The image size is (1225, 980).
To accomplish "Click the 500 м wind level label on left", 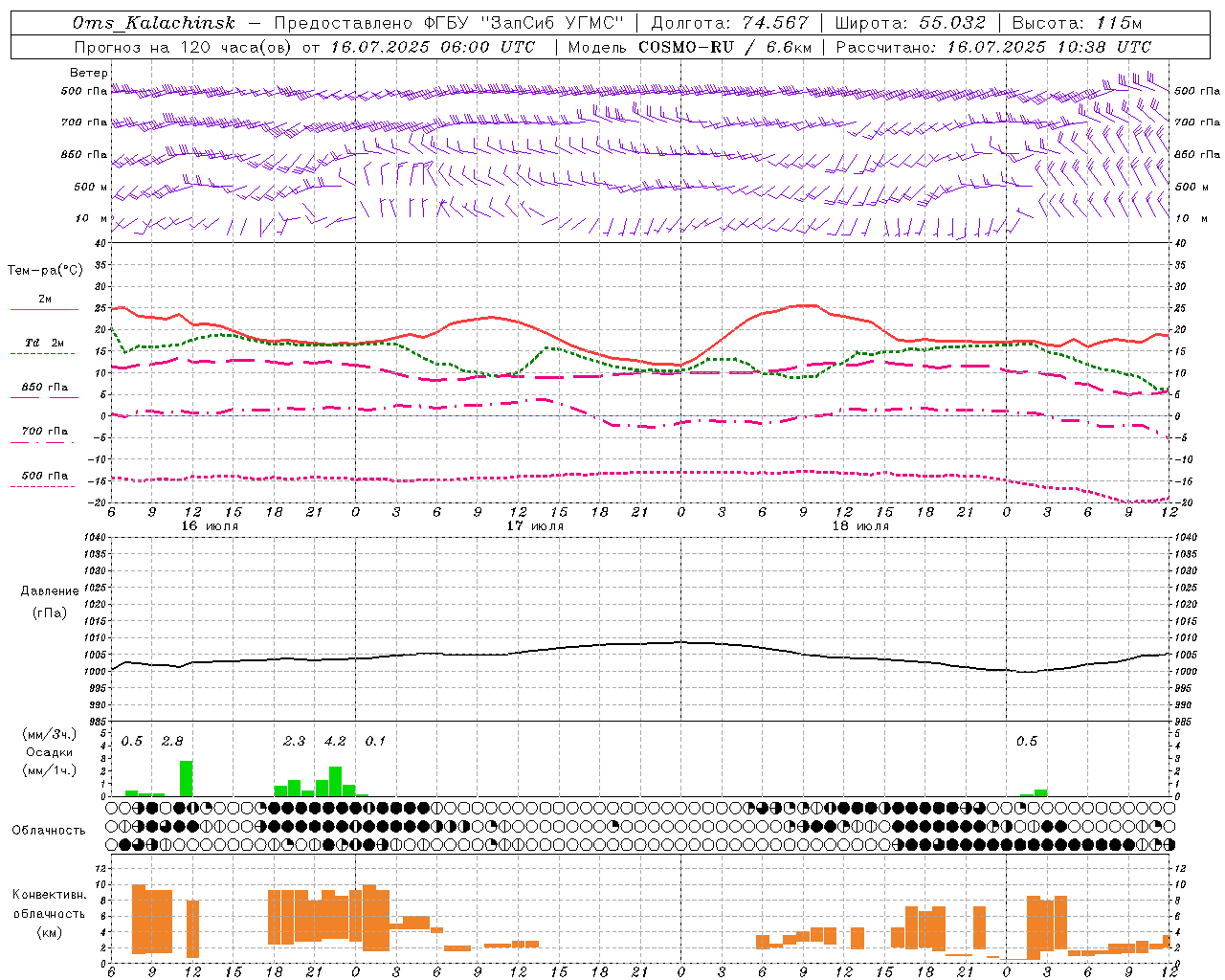I will (x=84, y=187).
